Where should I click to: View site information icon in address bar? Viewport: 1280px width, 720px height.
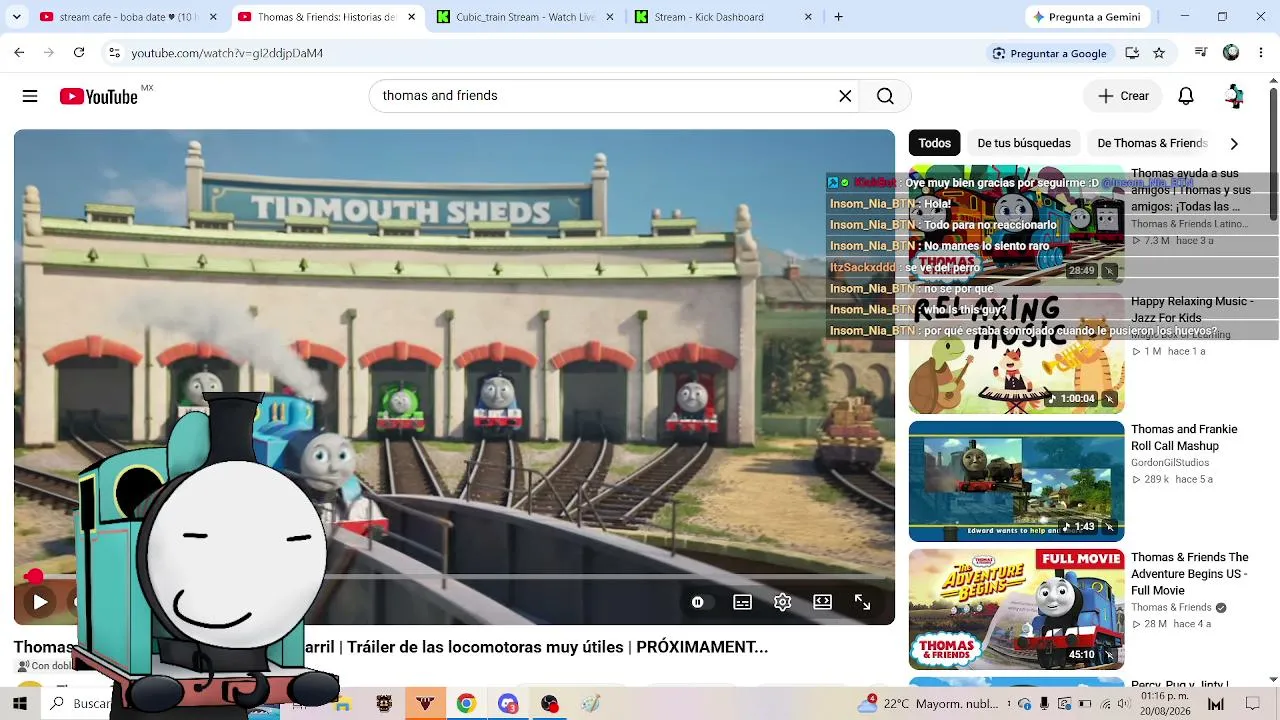point(115,53)
